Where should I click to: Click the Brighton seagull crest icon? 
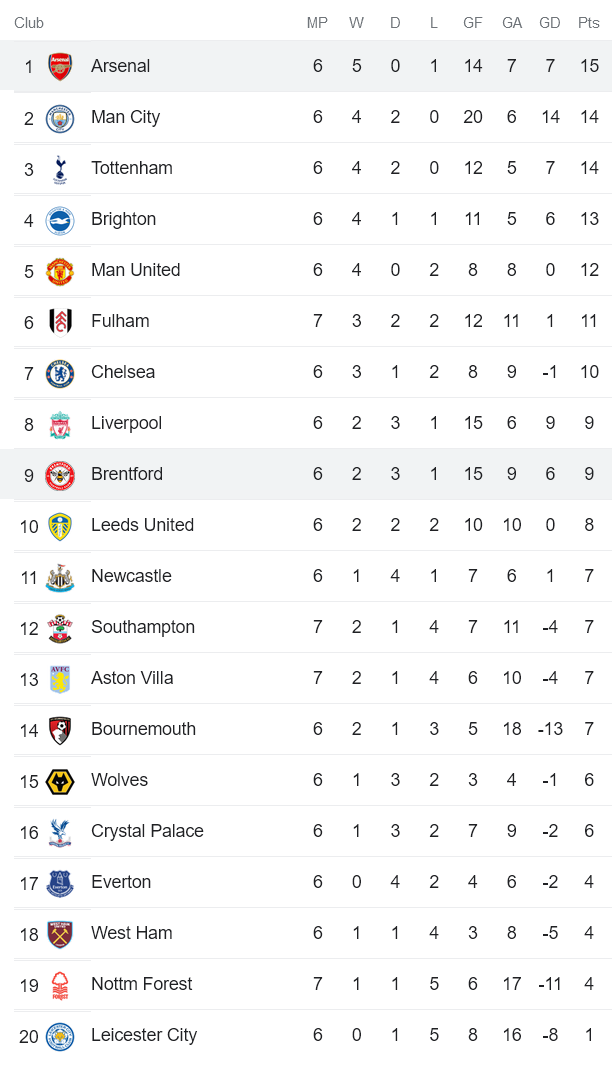60,219
